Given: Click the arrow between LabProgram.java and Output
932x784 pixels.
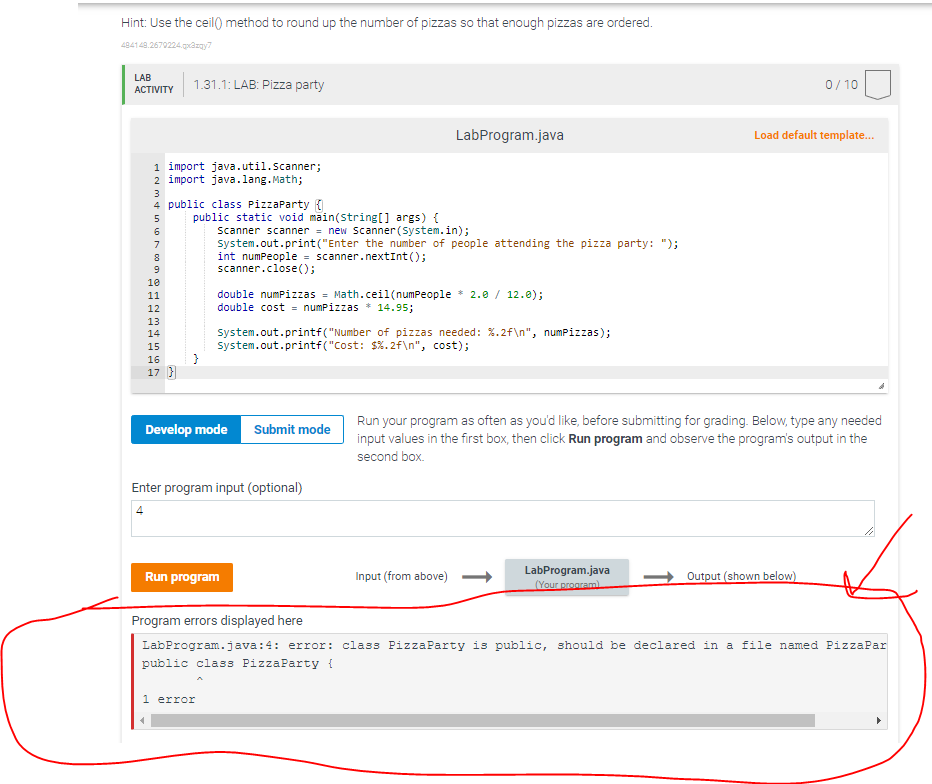Looking at the screenshot, I should 658,576.
